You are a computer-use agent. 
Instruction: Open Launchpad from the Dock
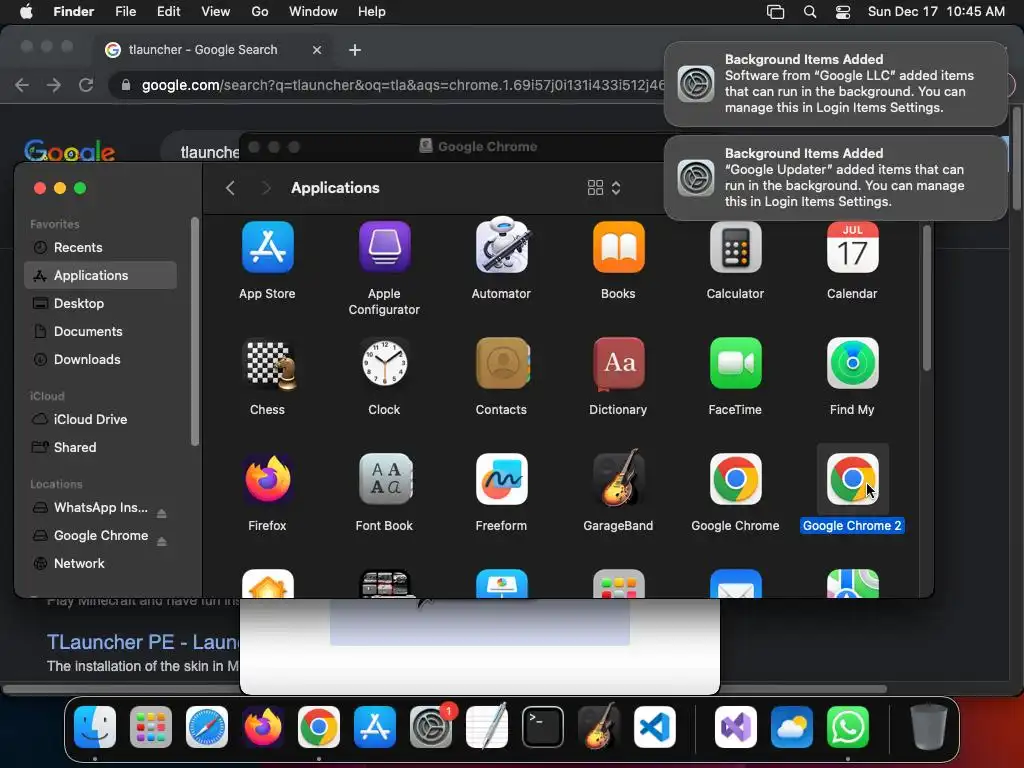[x=151, y=727]
